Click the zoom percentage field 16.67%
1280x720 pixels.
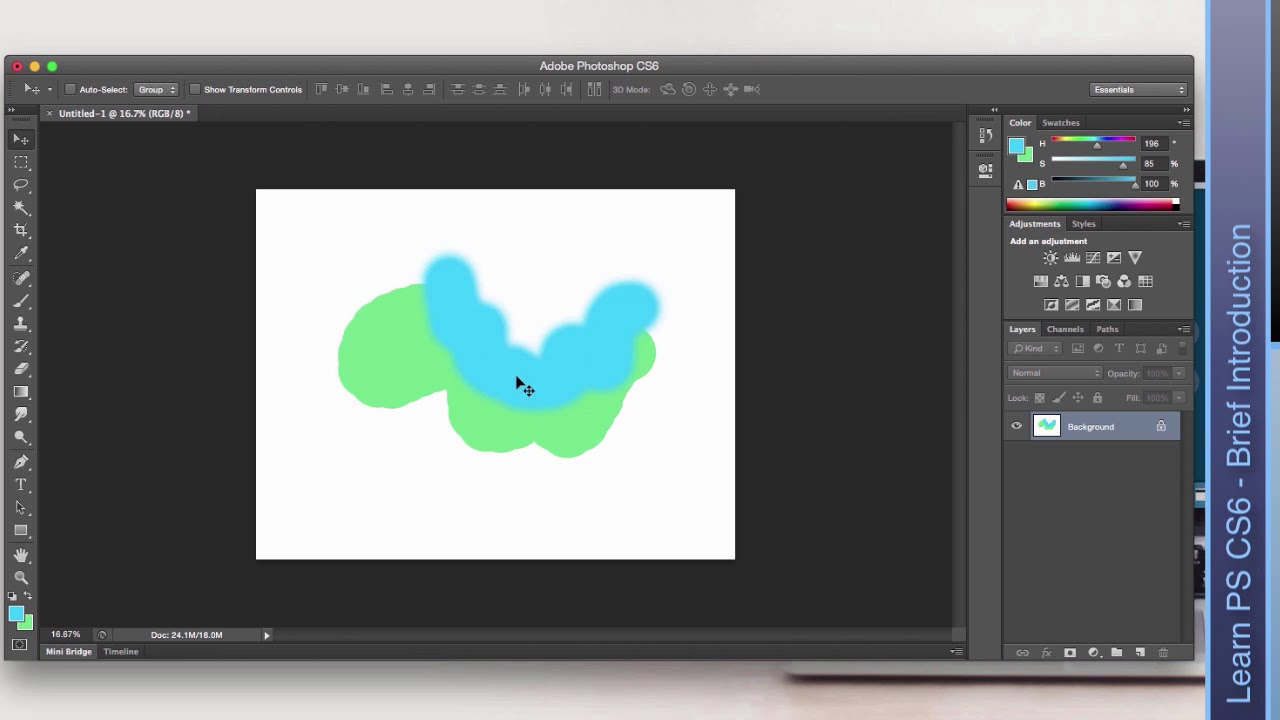click(x=66, y=635)
